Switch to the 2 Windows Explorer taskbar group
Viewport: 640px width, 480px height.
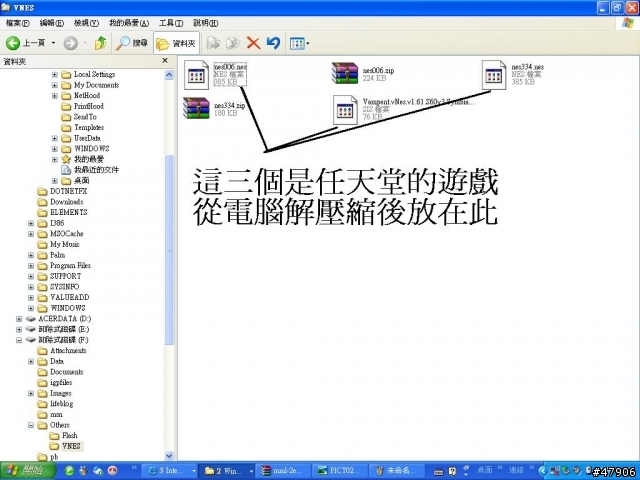228,471
